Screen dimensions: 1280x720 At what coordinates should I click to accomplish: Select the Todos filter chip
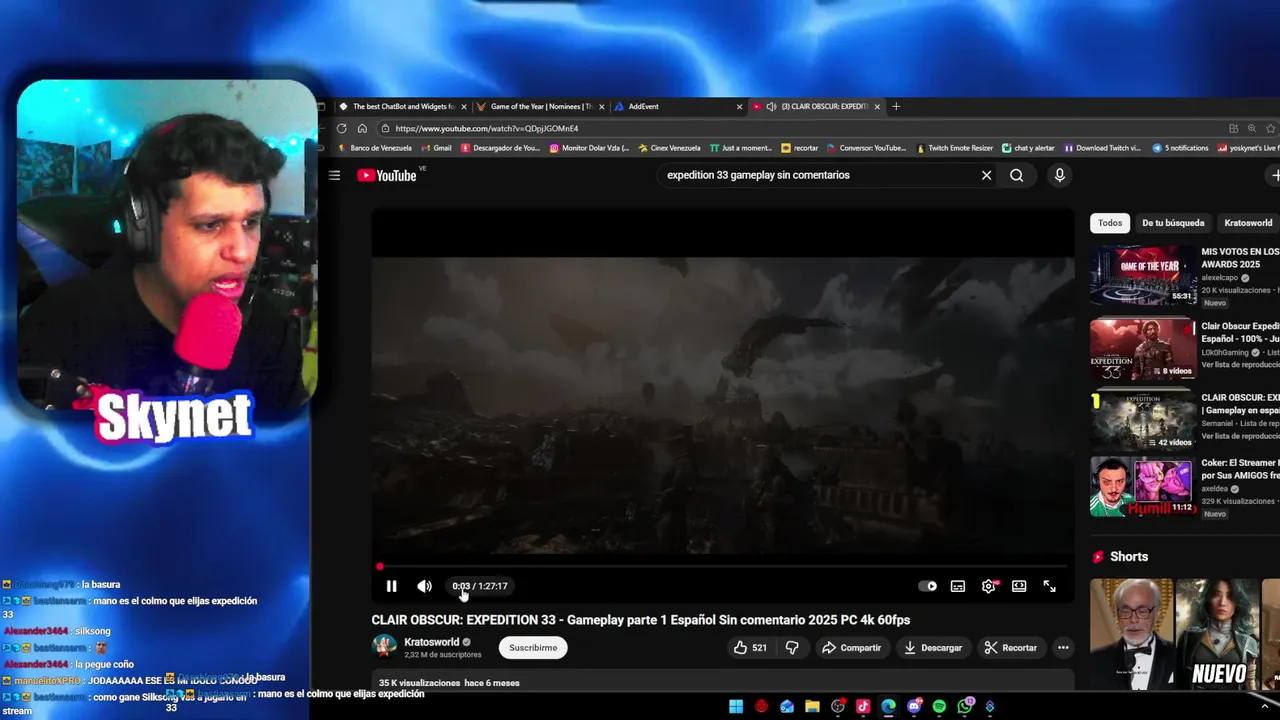point(1110,223)
